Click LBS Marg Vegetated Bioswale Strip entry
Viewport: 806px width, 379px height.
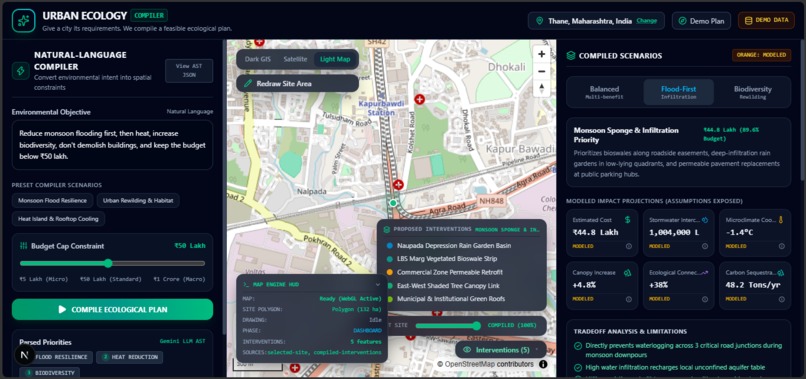point(447,259)
